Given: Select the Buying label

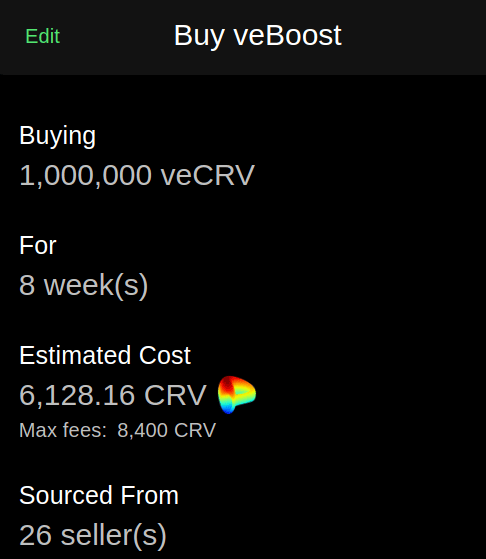Looking at the screenshot, I should coord(57,136).
